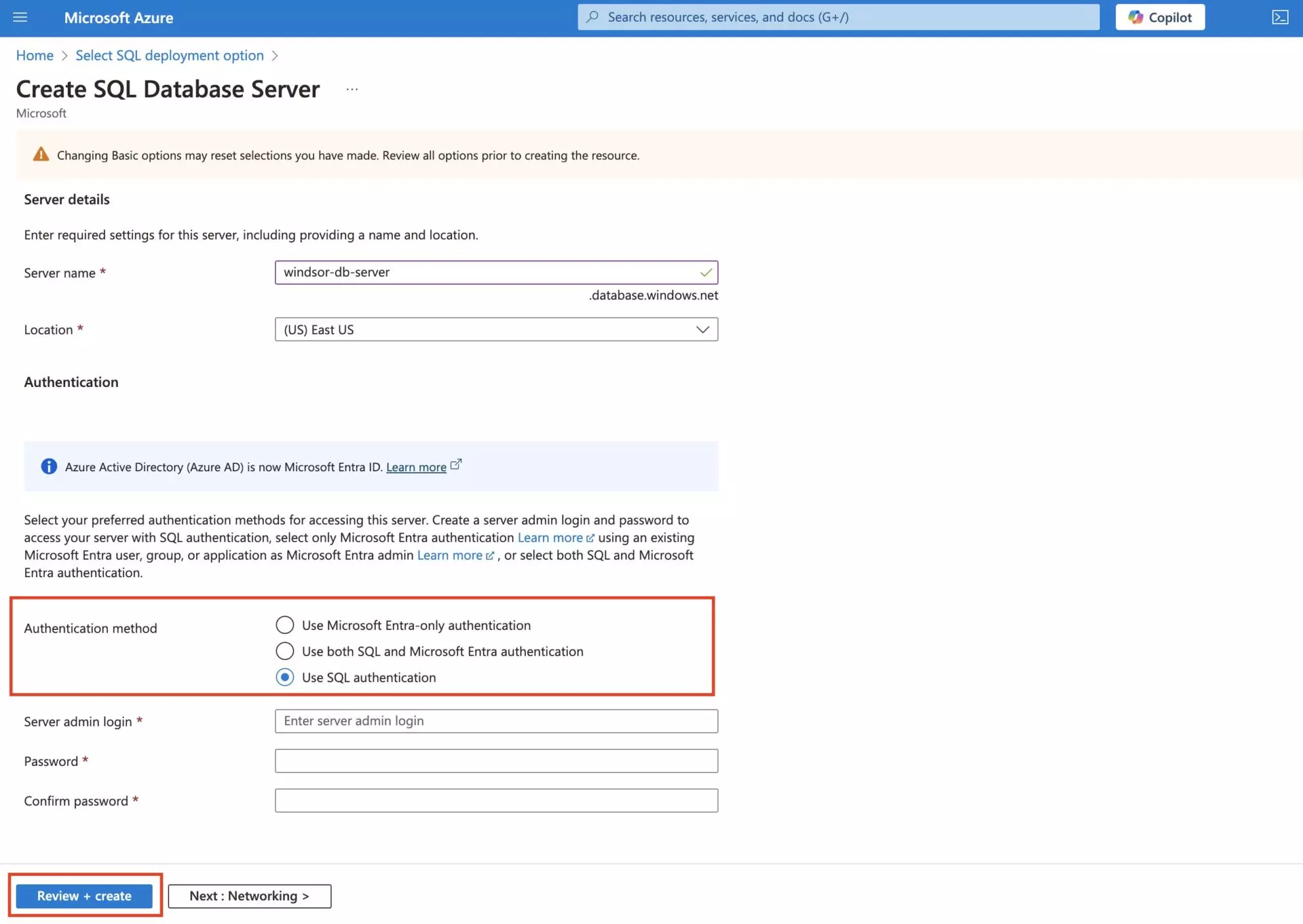Screen dimensions: 1303x924
Task: Click the Review + create button
Action: click(84, 896)
